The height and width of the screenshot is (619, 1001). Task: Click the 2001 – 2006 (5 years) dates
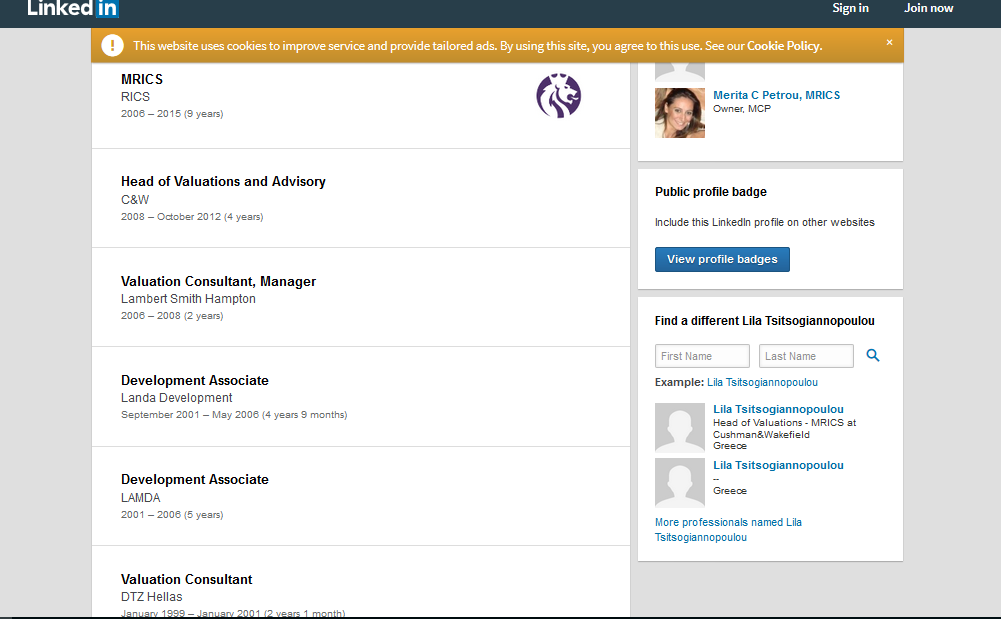point(172,515)
